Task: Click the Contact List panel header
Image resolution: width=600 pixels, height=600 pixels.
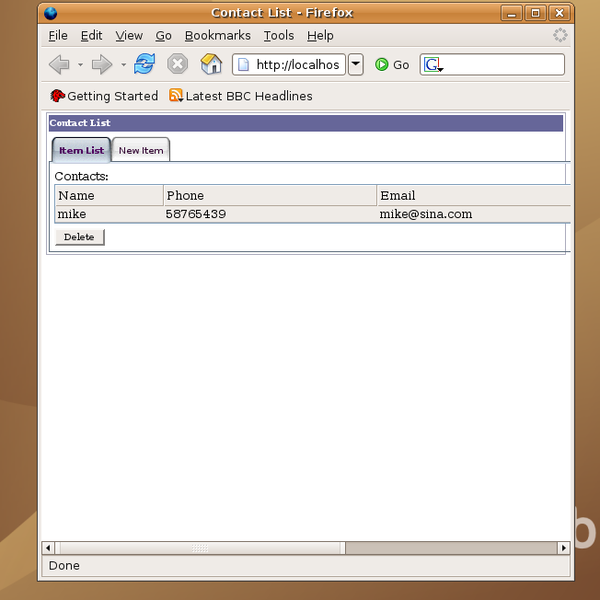Action: point(306,123)
